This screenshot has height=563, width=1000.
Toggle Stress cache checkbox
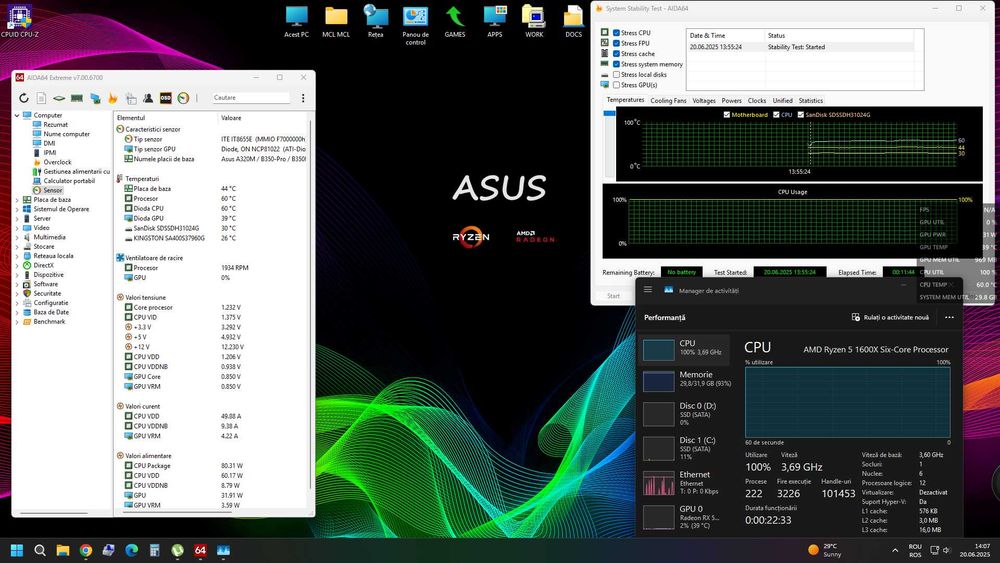tap(617, 54)
